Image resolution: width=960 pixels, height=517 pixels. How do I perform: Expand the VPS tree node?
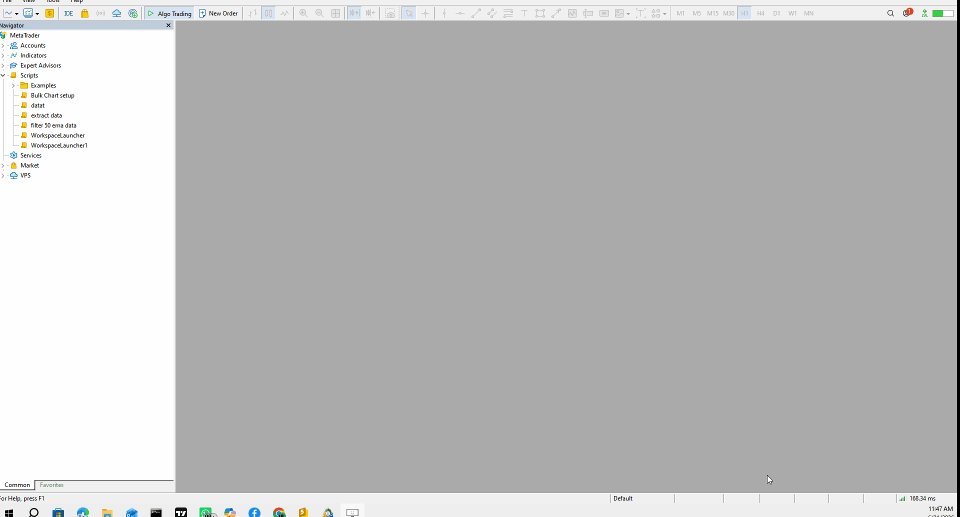[3, 175]
